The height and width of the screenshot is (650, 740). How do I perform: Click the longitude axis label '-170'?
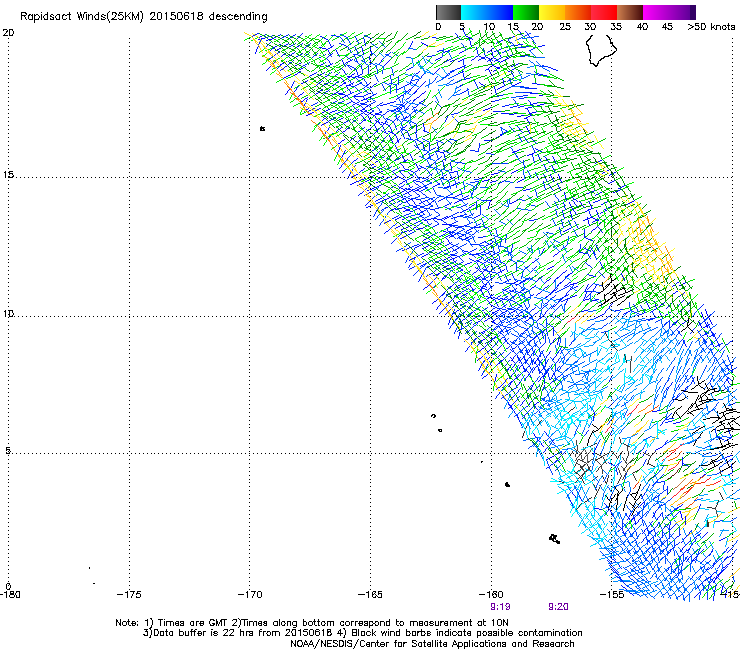(x=250, y=594)
